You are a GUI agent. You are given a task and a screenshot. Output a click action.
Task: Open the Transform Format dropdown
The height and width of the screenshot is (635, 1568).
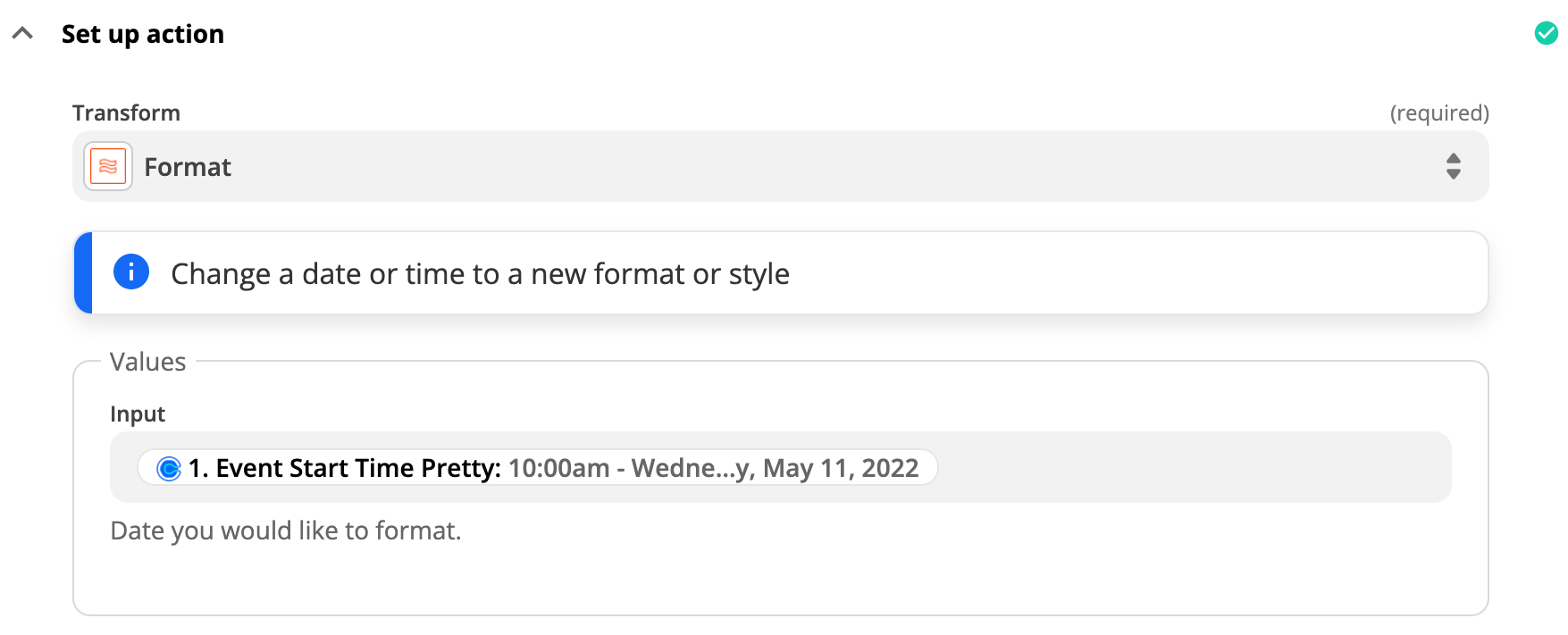(x=780, y=166)
